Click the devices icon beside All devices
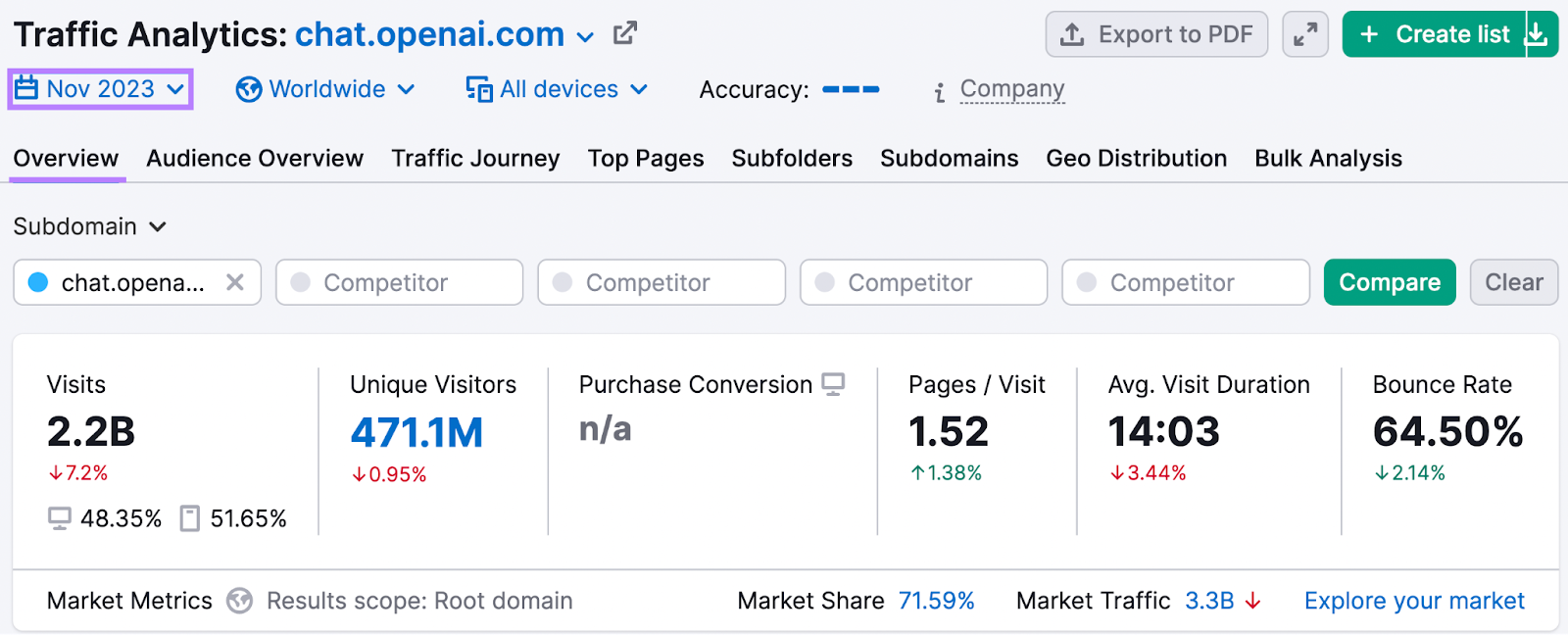 (478, 89)
